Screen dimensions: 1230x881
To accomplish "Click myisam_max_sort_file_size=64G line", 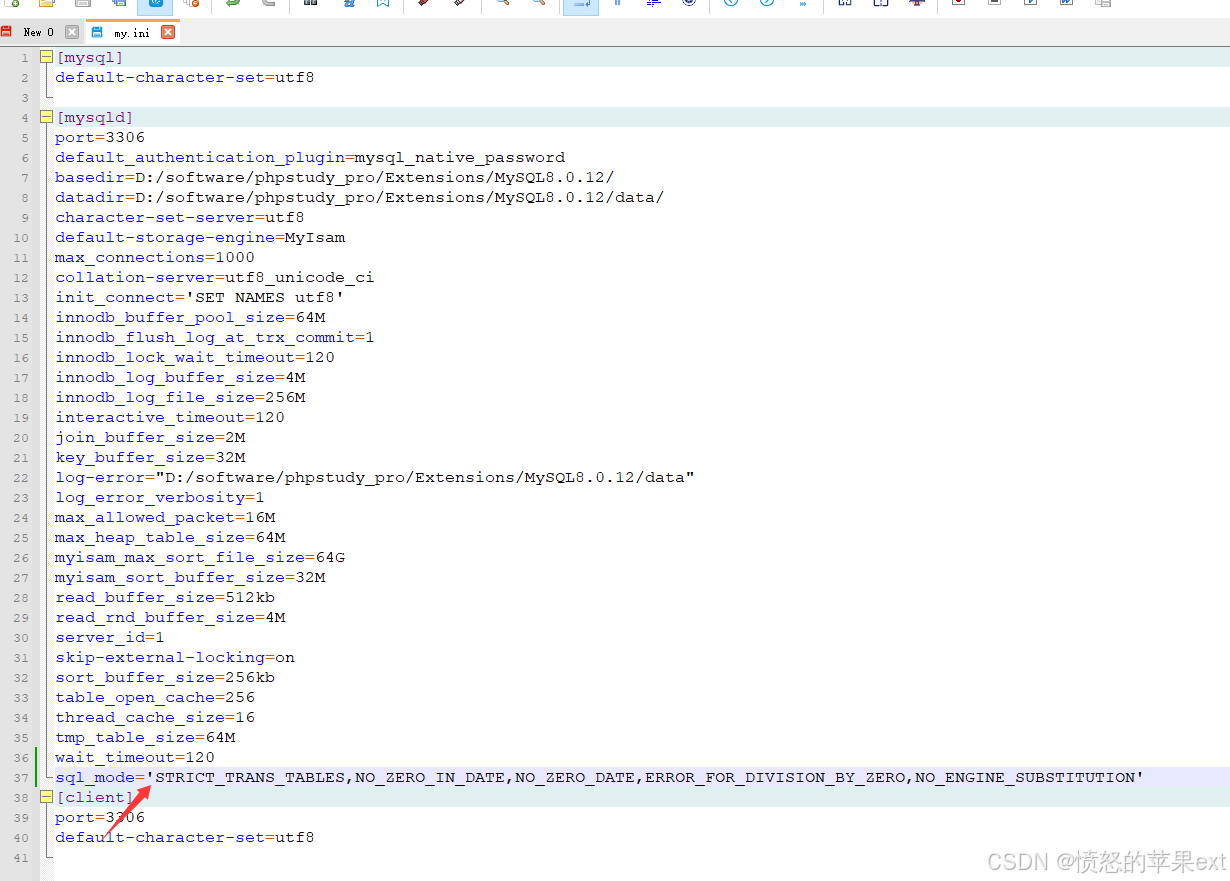I will (200, 557).
